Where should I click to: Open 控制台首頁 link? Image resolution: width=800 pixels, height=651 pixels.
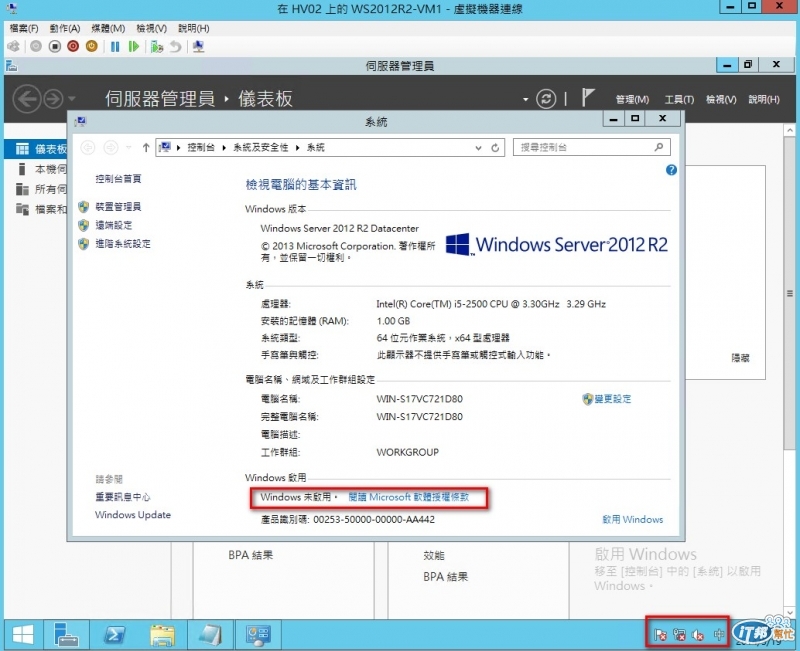pyautogui.click(x=118, y=179)
